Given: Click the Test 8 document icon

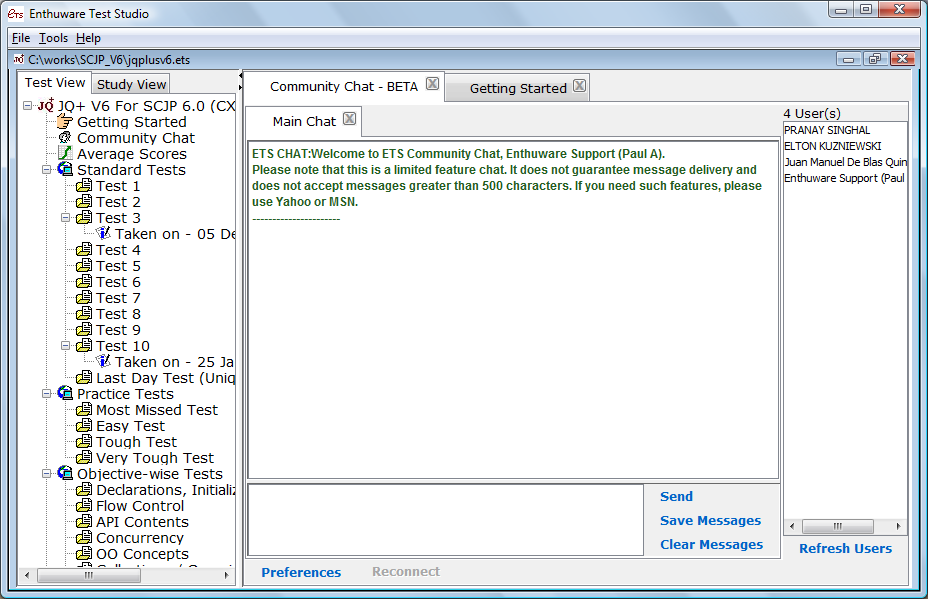Looking at the screenshot, I should [84, 314].
